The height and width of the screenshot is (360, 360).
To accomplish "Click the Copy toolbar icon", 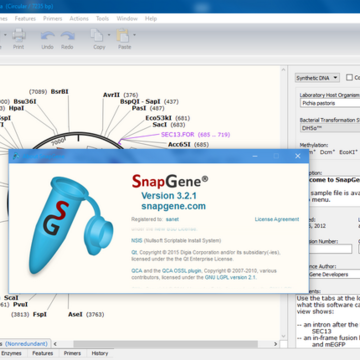I will point(97,35).
